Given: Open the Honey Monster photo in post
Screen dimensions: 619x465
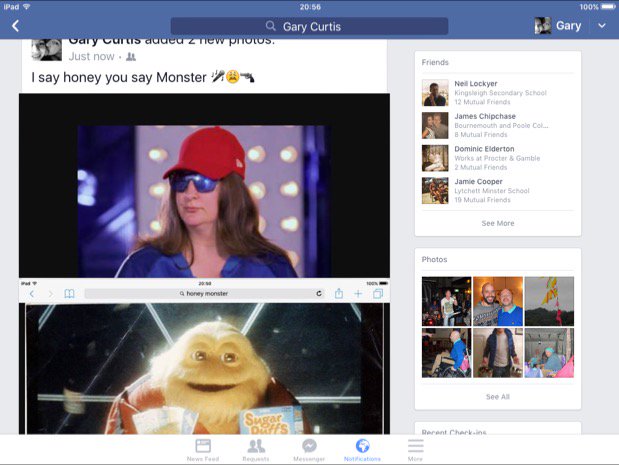Looking at the screenshot, I should pyautogui.click(x=204, y=356).
